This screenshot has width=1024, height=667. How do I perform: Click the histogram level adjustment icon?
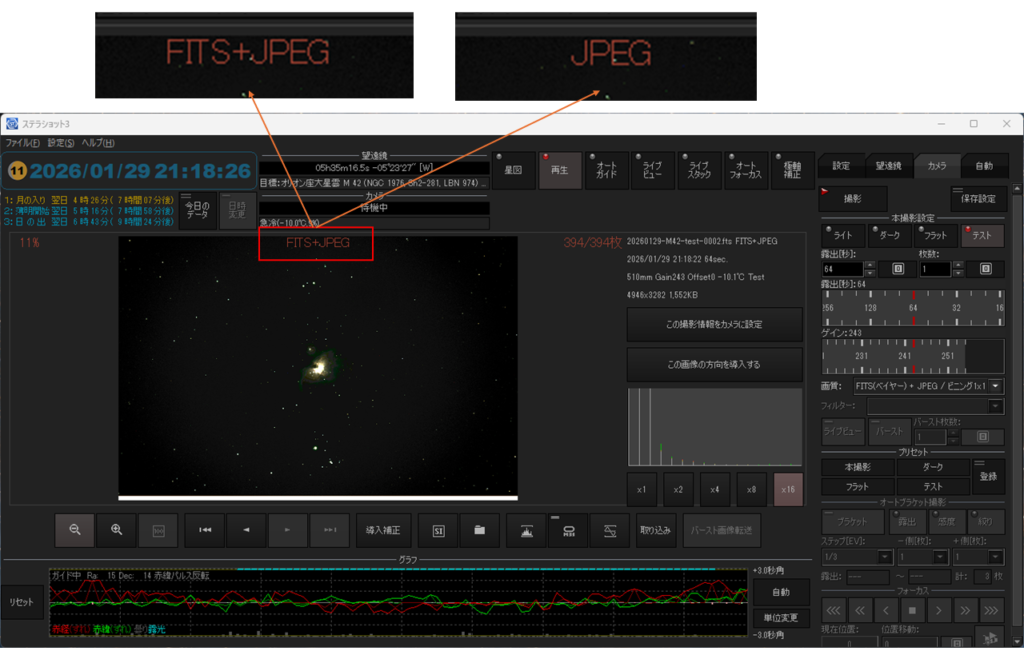point(526,530)
